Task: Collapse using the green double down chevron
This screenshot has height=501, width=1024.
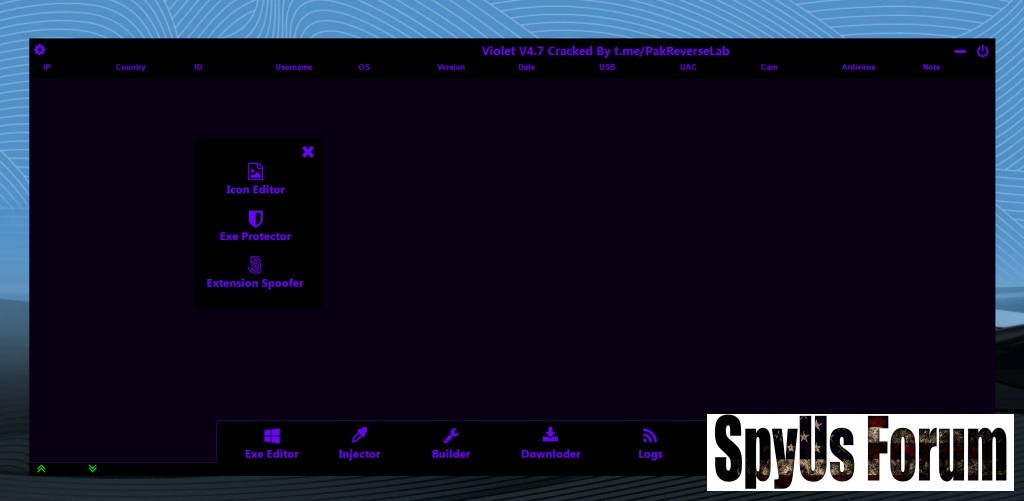Action: tap(92, 468)
